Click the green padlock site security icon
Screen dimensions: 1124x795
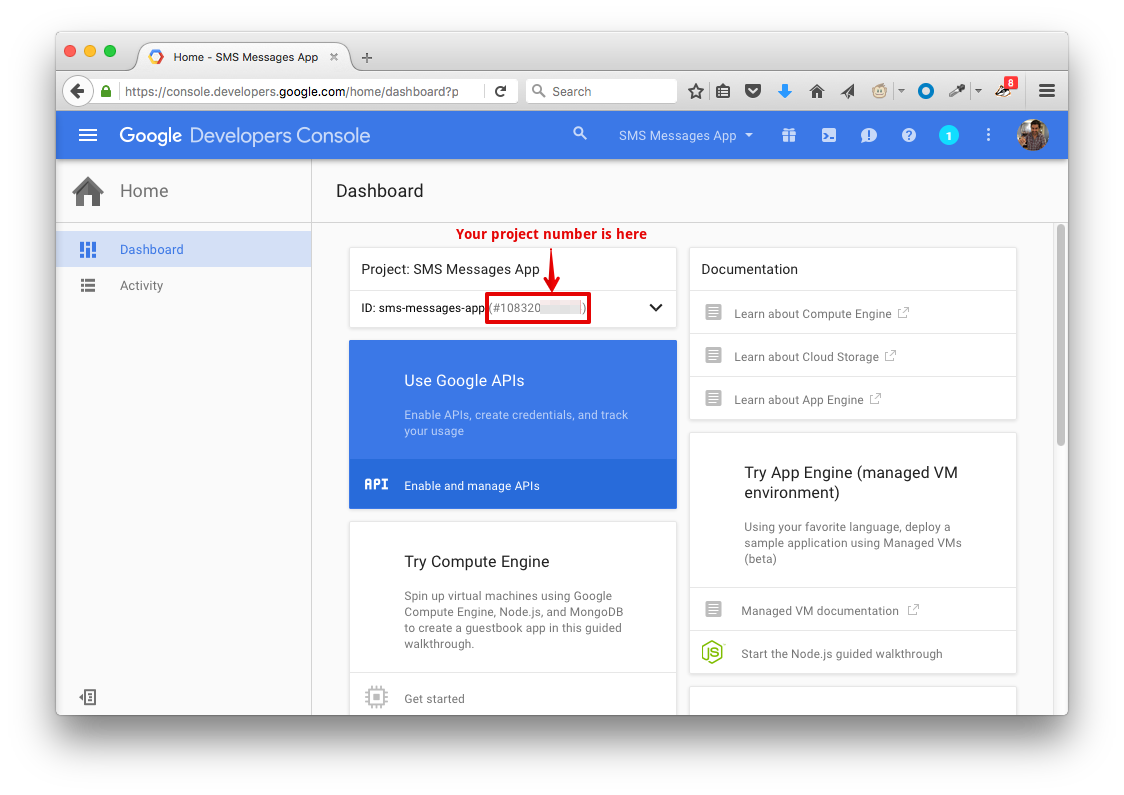[x=106, y=91]
